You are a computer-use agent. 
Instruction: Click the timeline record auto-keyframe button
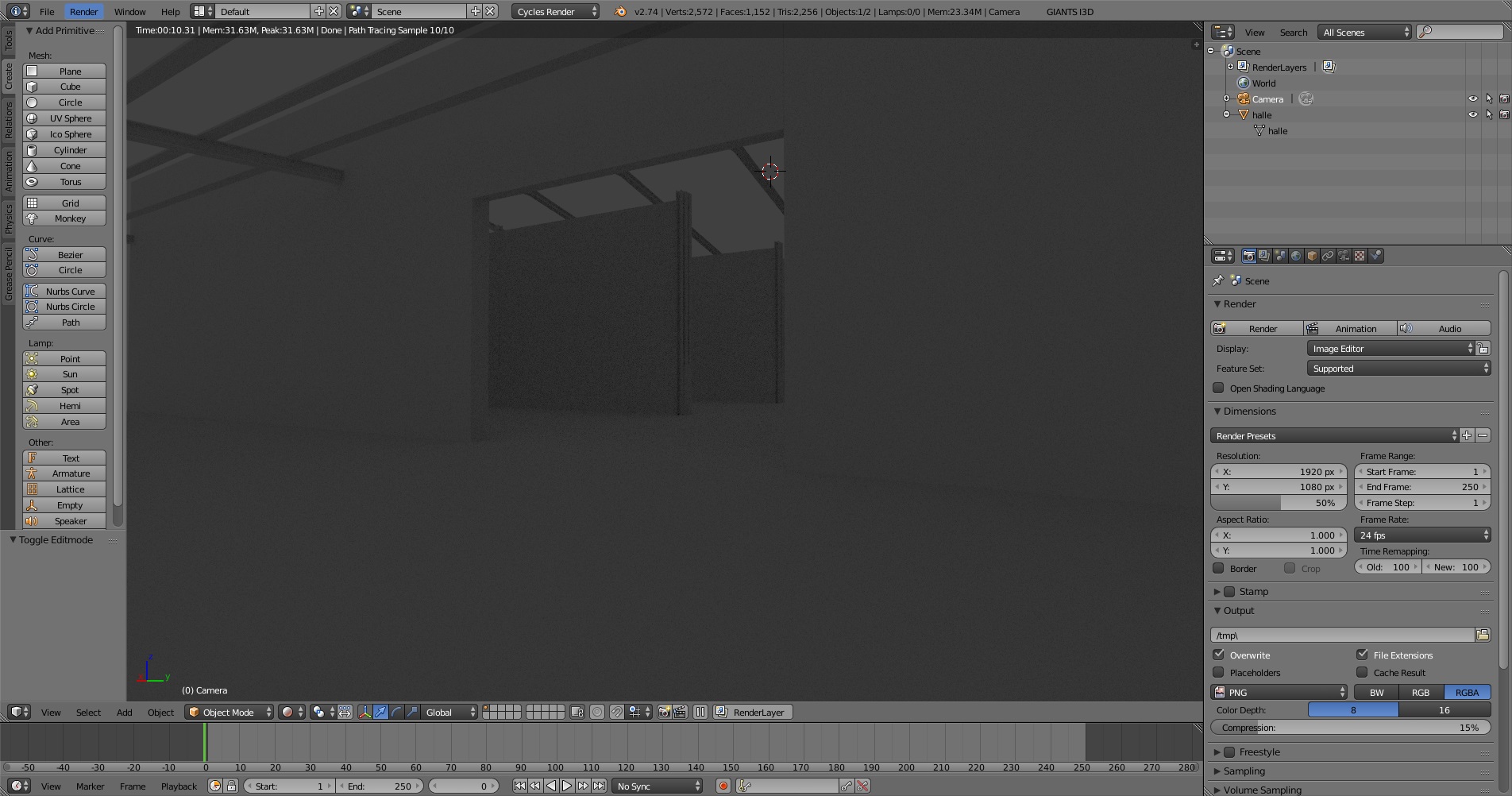tap(723, 786)
